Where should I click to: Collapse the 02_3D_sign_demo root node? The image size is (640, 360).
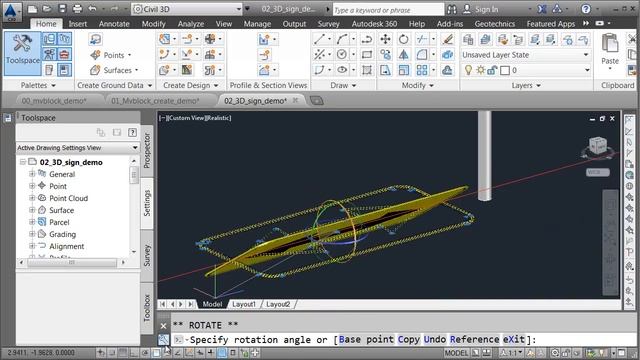(x=23, y=162)
